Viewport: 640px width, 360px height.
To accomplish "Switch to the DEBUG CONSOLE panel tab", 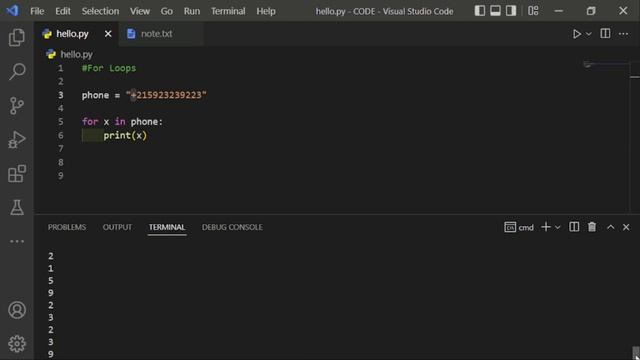I will click(232, 227).
